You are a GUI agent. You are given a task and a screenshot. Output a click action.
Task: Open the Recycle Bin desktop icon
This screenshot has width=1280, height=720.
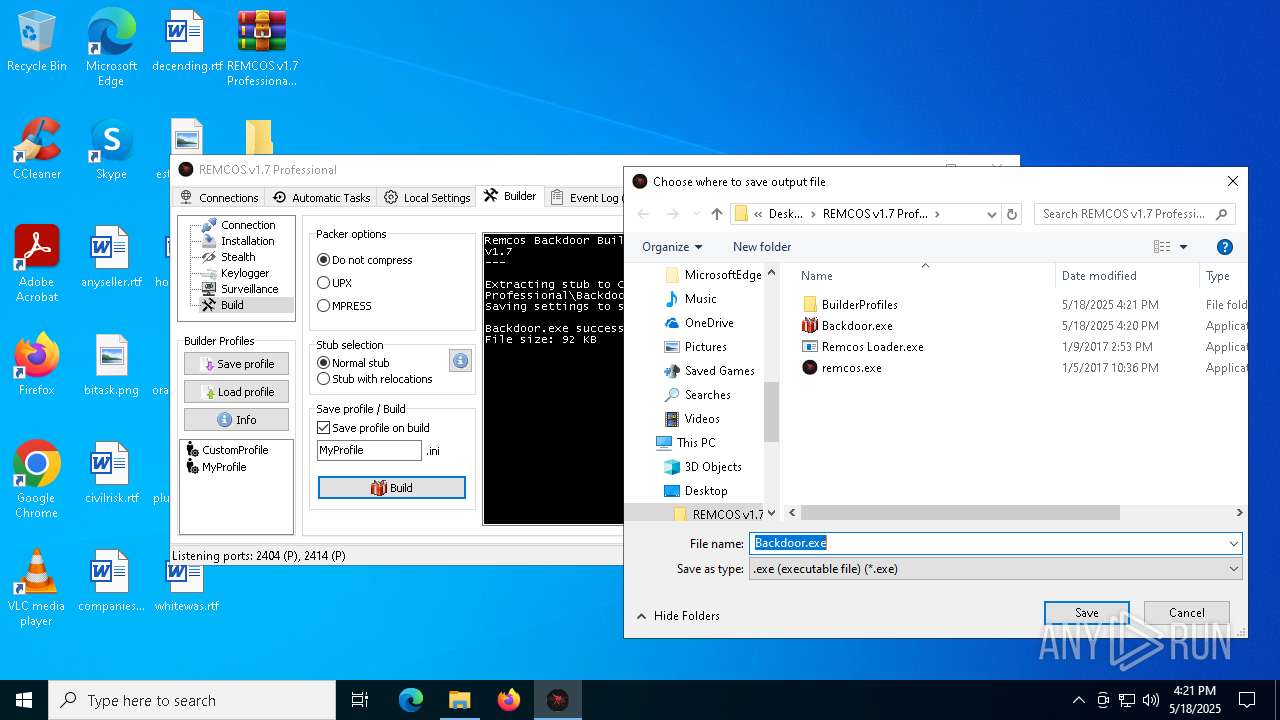(37, 42)
